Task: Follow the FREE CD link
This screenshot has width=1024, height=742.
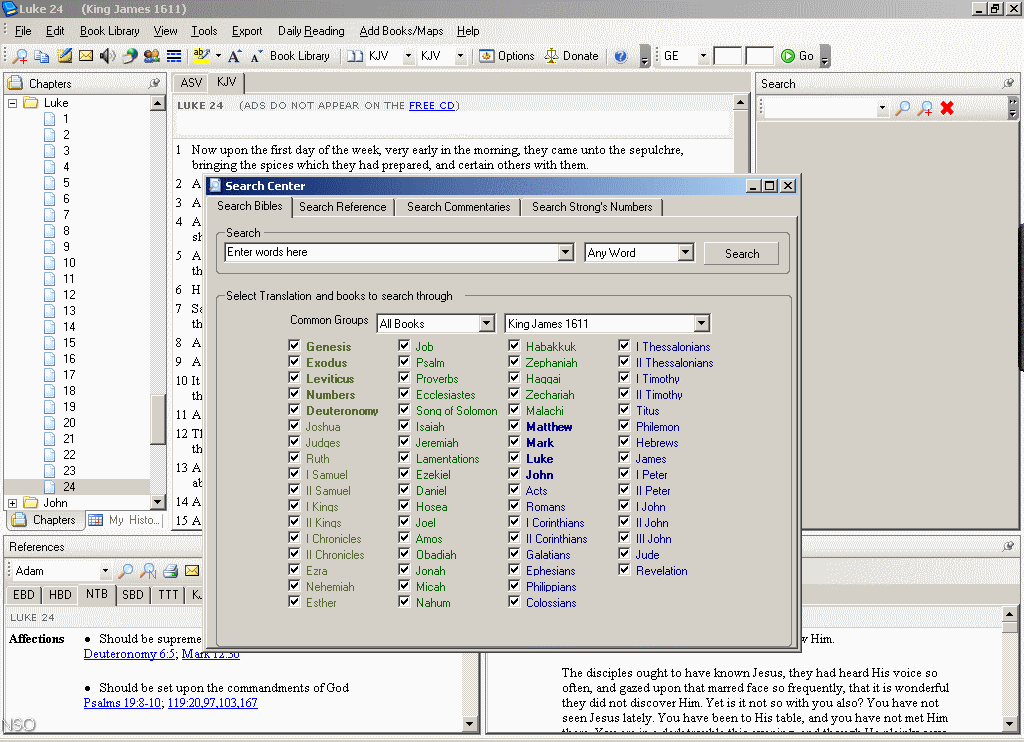Action: [432, 105]
